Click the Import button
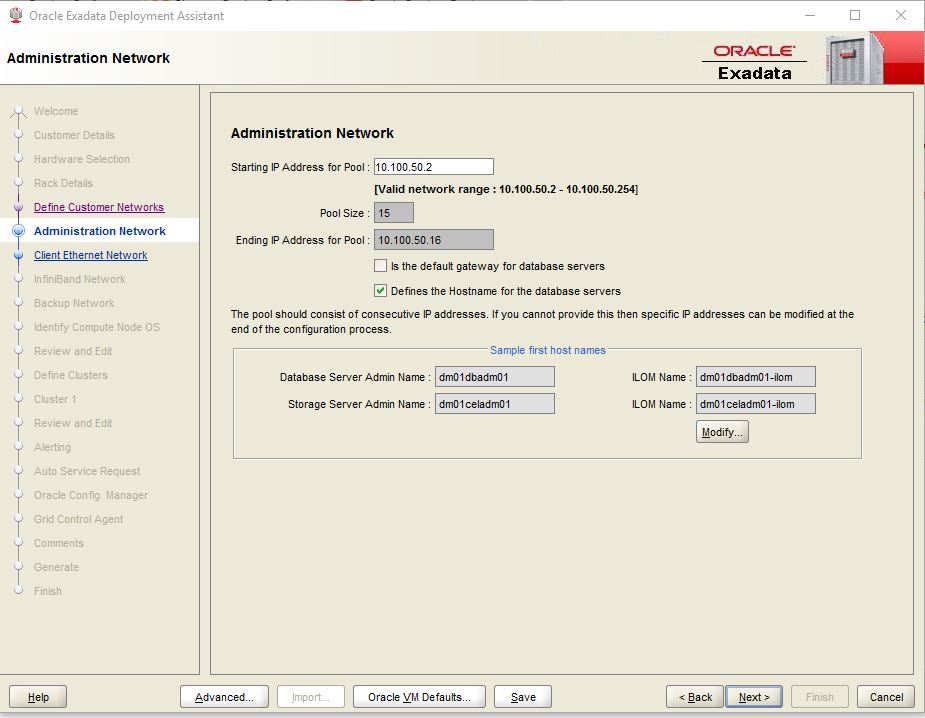Image resolution: width=925 pixels, height=718 pixels. (311, 697)
